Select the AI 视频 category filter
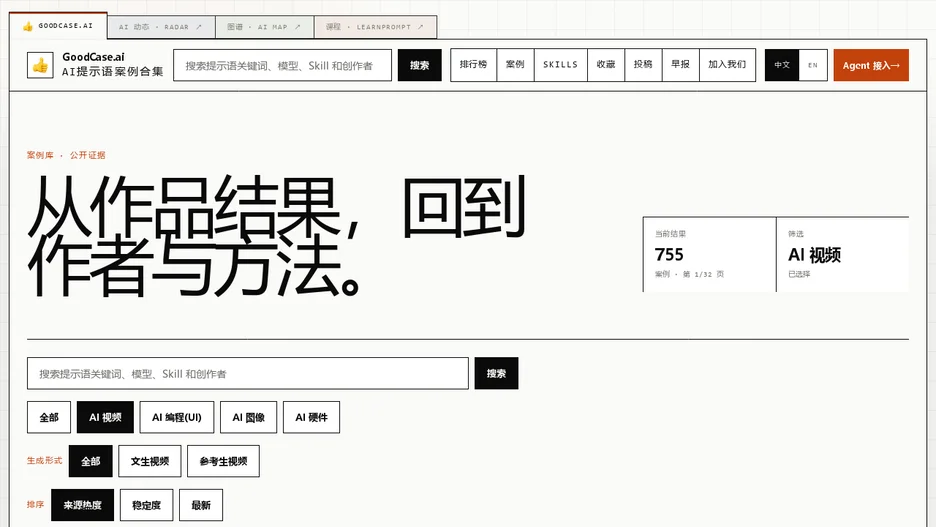The image size is (936, 527). point(105,417)
